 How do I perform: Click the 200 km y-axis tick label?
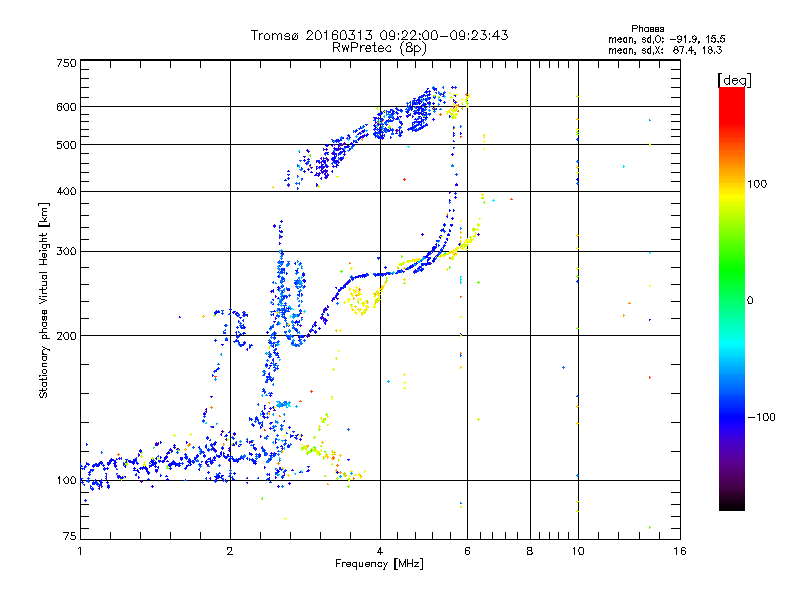[66, 336]
